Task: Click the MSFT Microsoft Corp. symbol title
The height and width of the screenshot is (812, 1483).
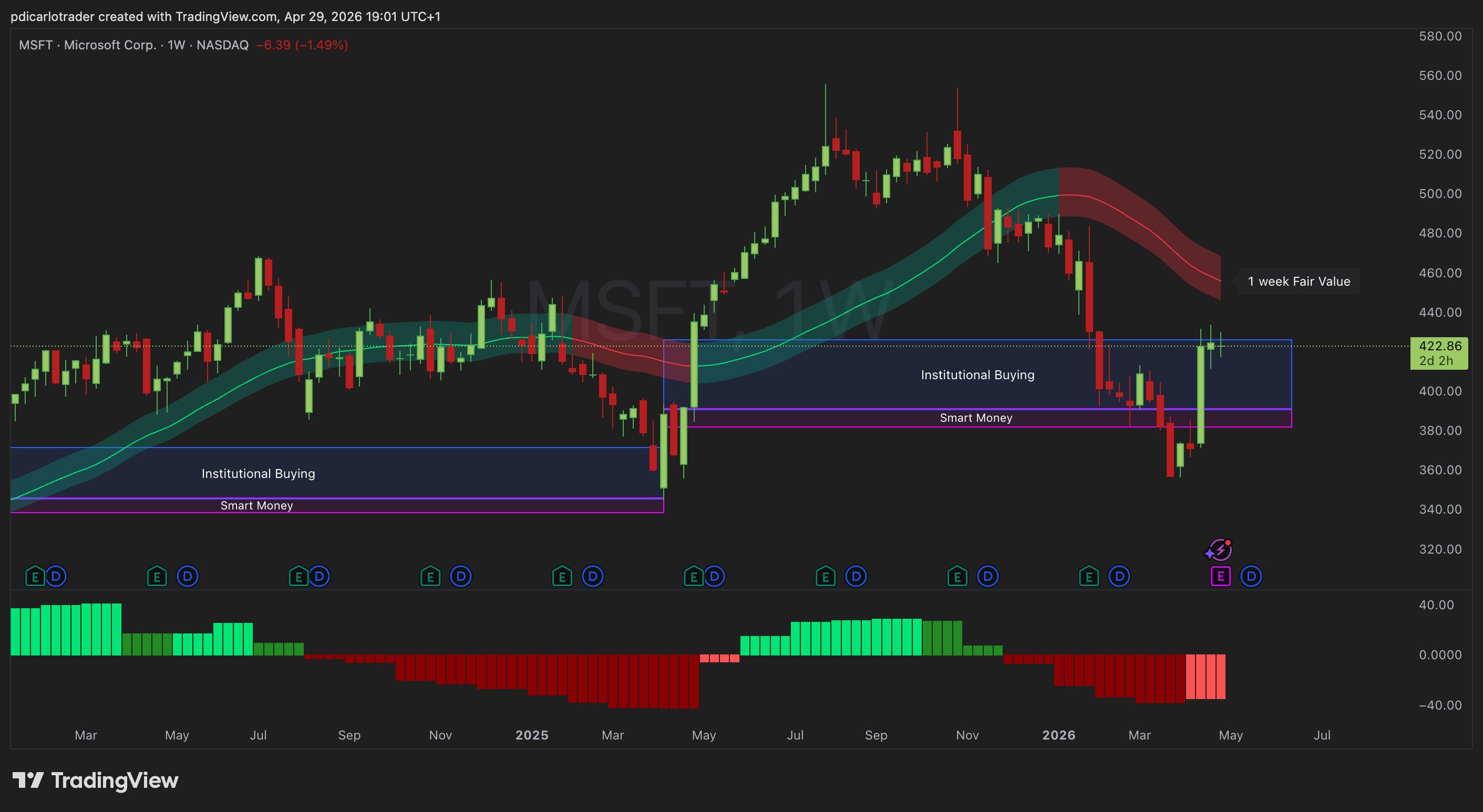Action: tap(88, 45)
